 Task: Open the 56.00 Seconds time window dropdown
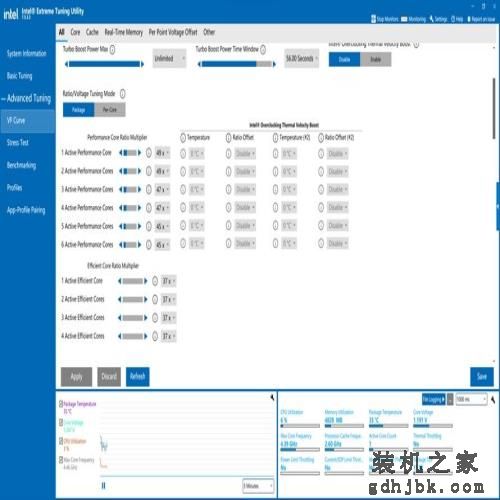[x=302, y=59]
